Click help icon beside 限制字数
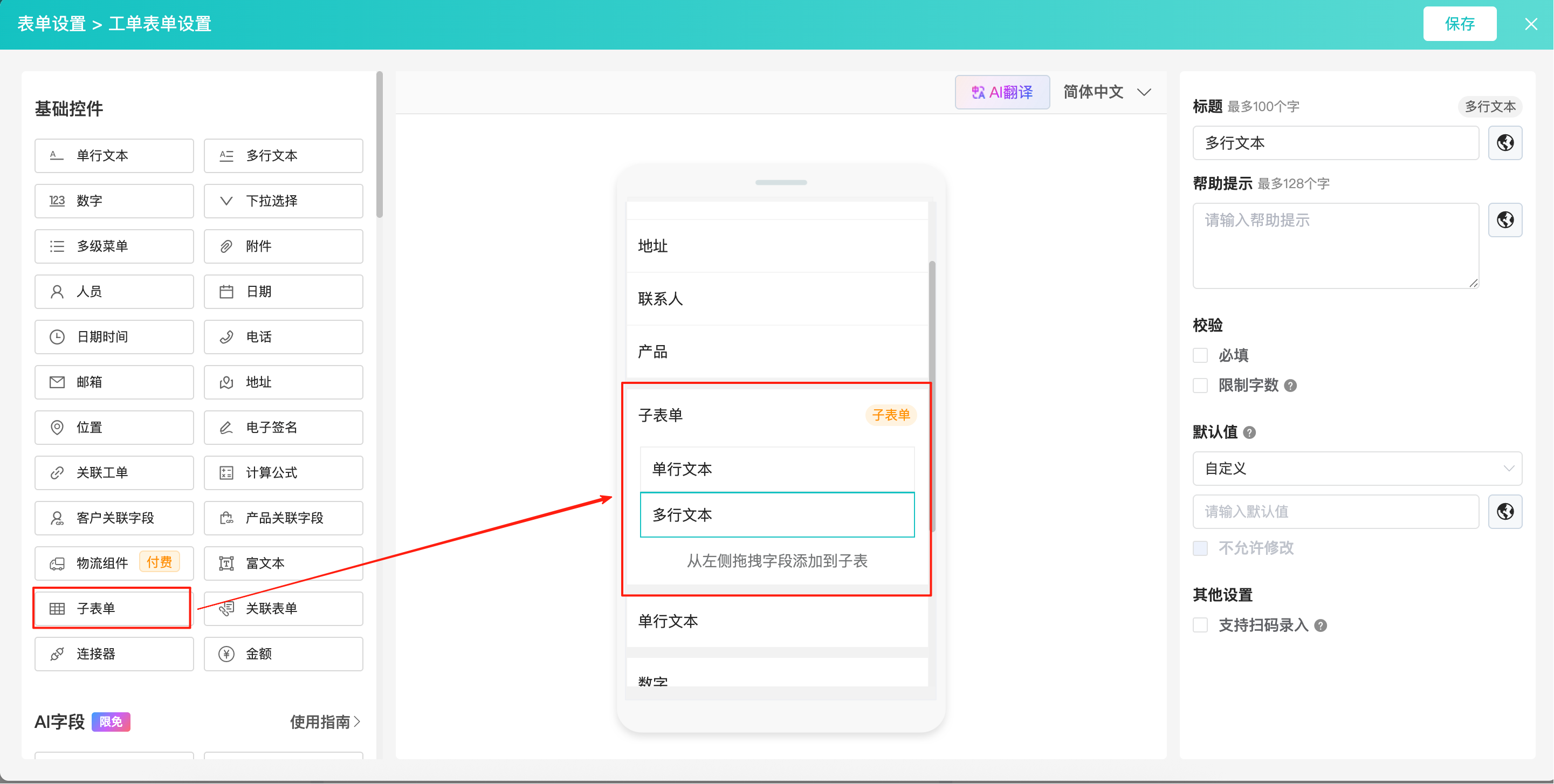The width and height of the screenshot is (1554, 784). pos(1290,386)
